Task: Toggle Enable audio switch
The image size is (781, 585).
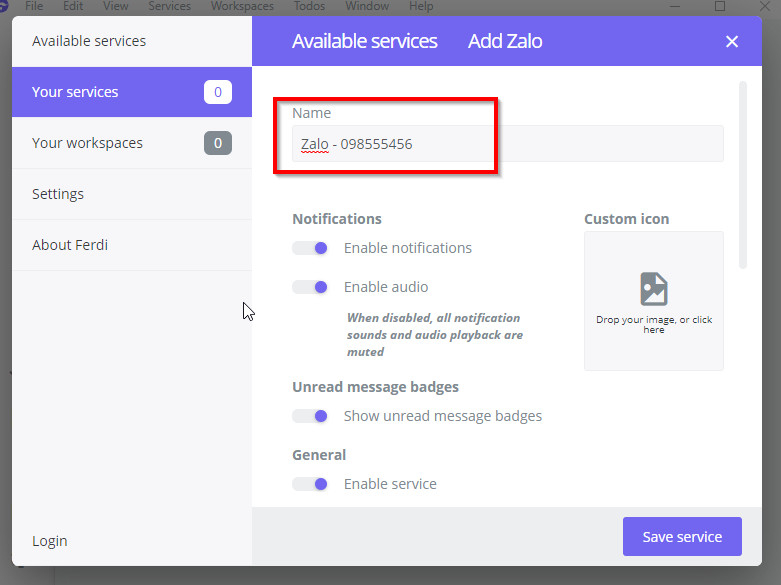Action: (x=310, y=287)
